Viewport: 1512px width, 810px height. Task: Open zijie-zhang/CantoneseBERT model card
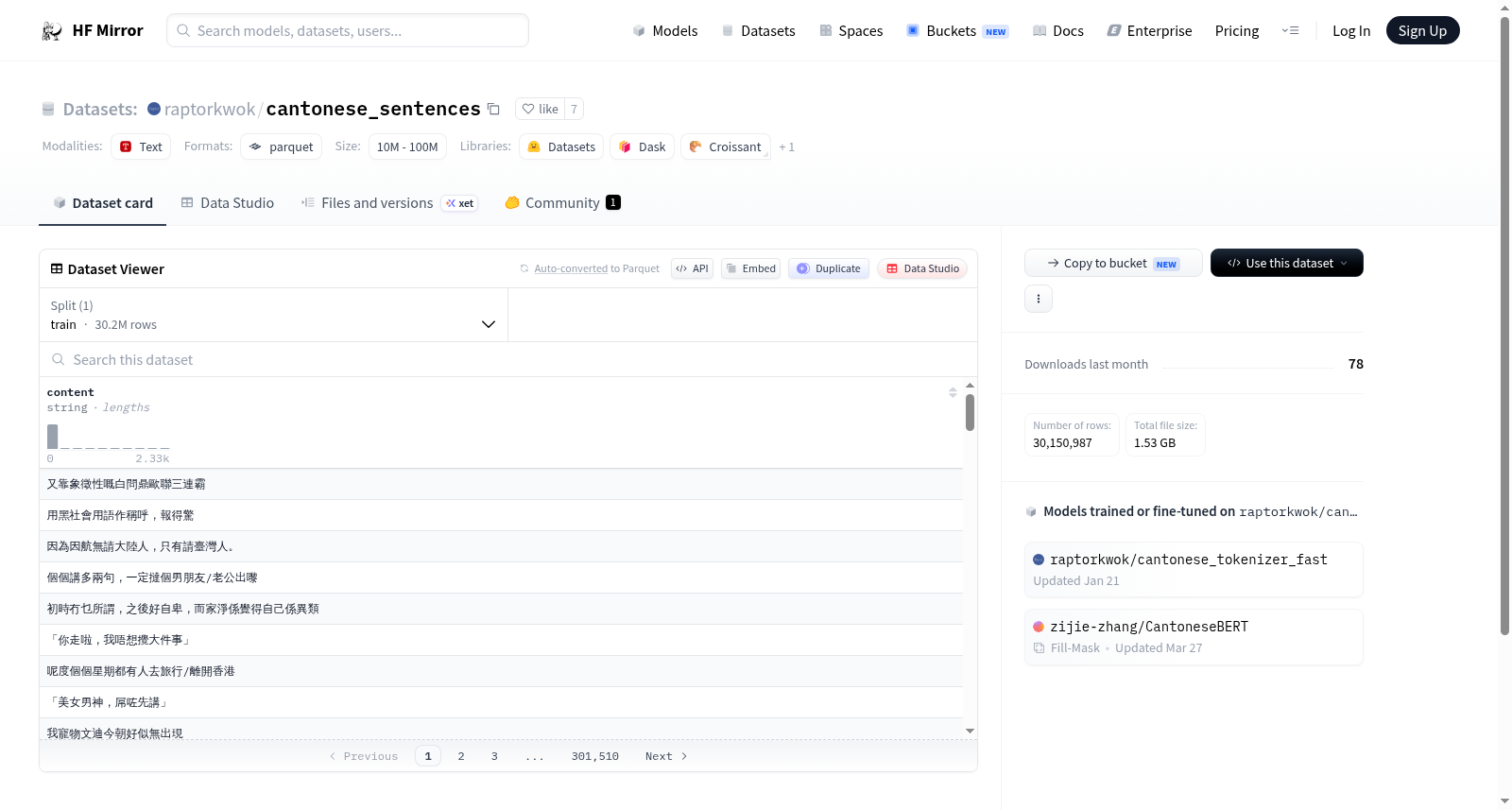click(x=1194, y=637)
